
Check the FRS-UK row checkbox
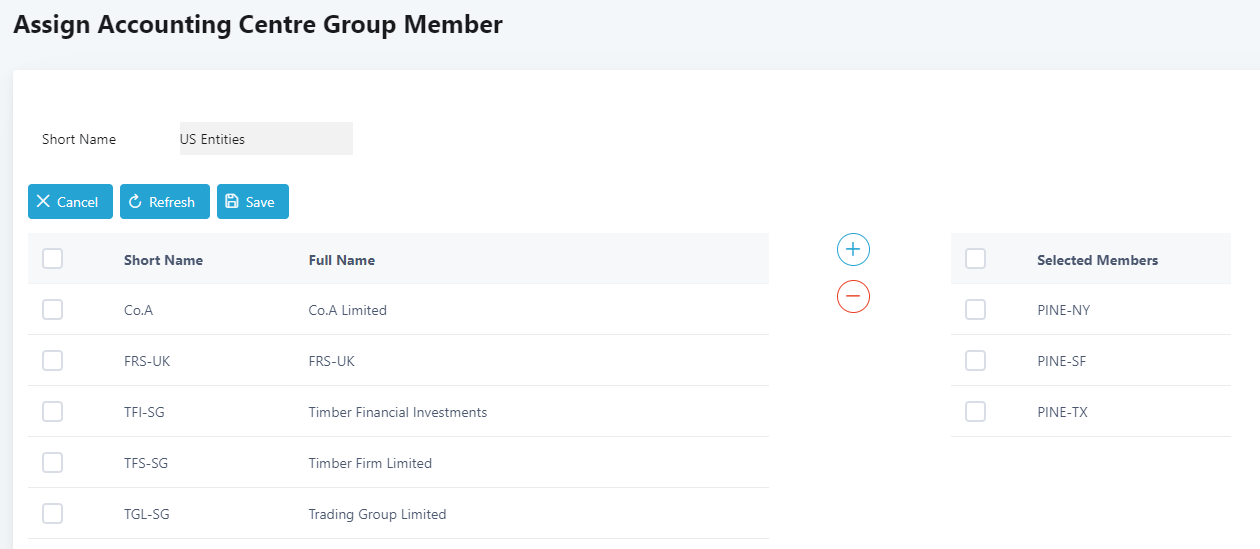53,361
